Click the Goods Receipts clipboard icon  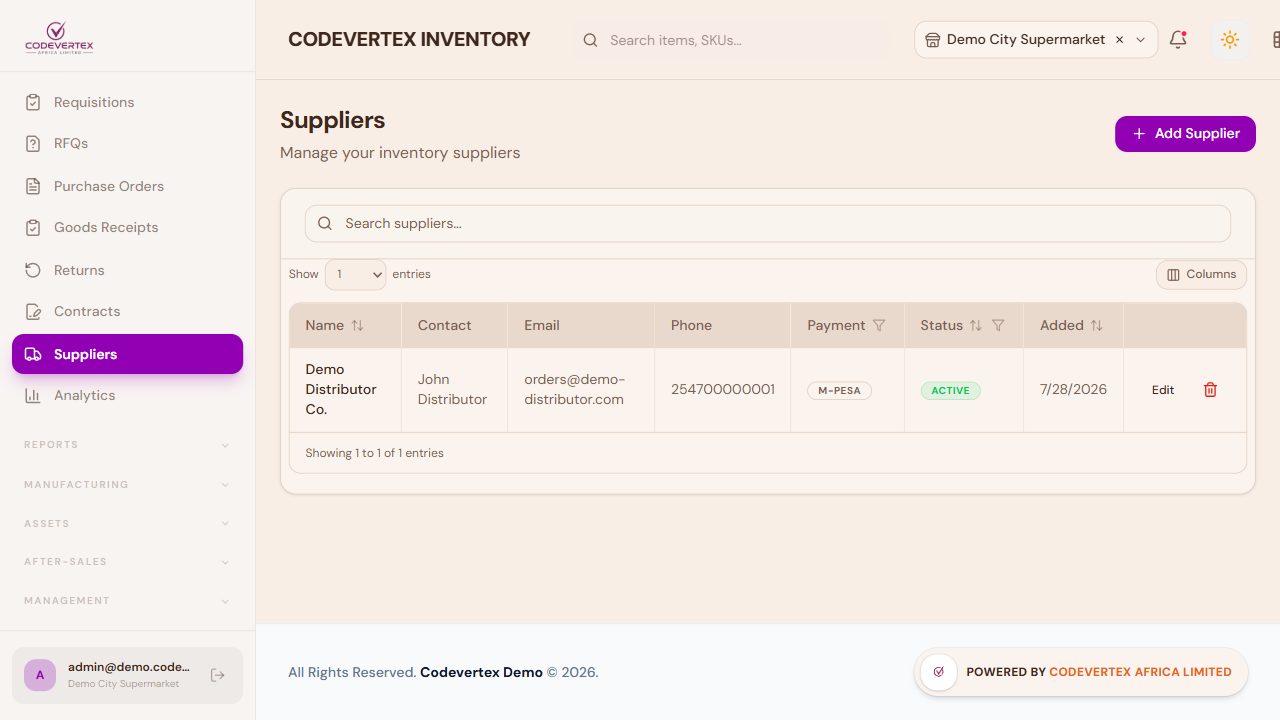pyautogui.click(x=33, y=227)
